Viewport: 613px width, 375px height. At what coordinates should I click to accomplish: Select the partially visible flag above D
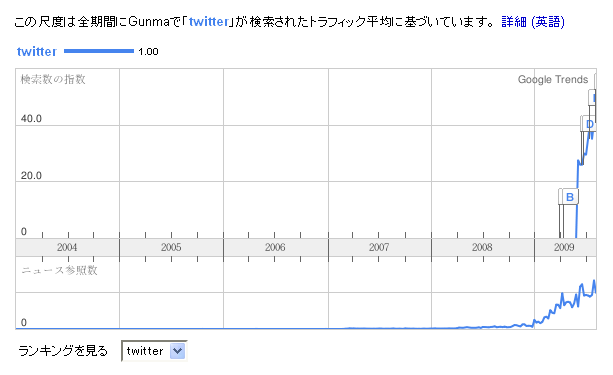click(593, 97)
